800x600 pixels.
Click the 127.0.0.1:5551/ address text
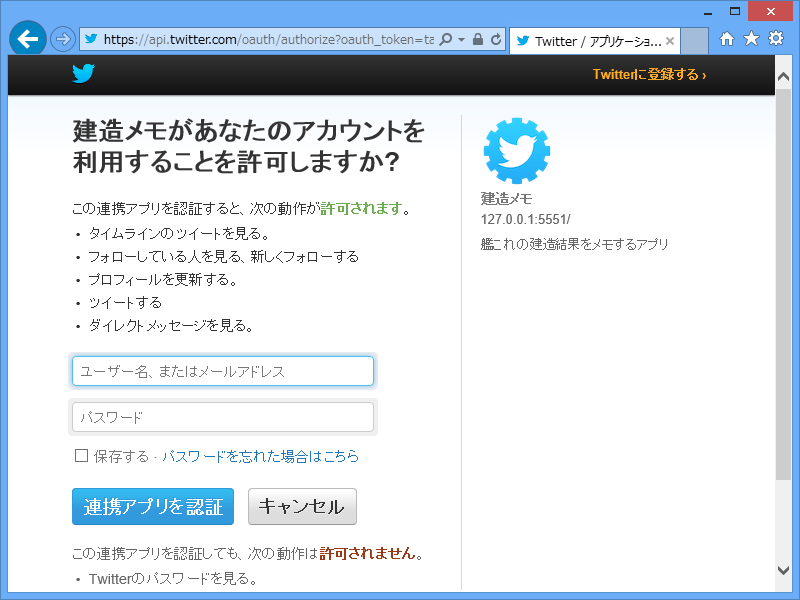(x=526, y=219)
